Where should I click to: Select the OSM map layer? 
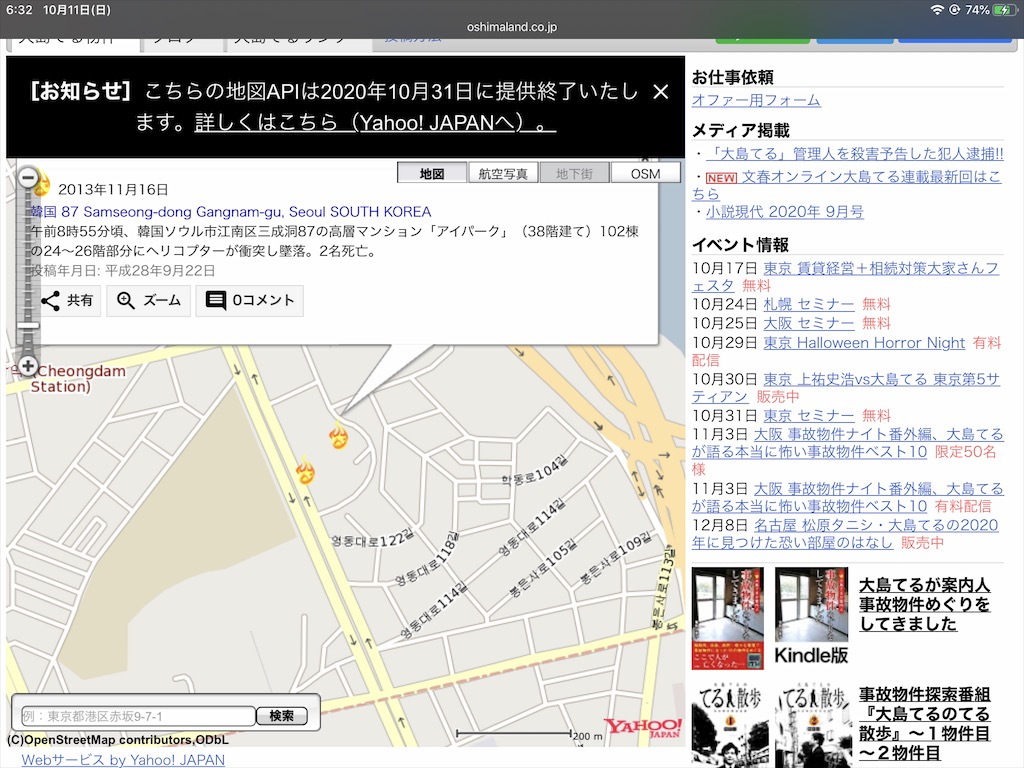645,173
